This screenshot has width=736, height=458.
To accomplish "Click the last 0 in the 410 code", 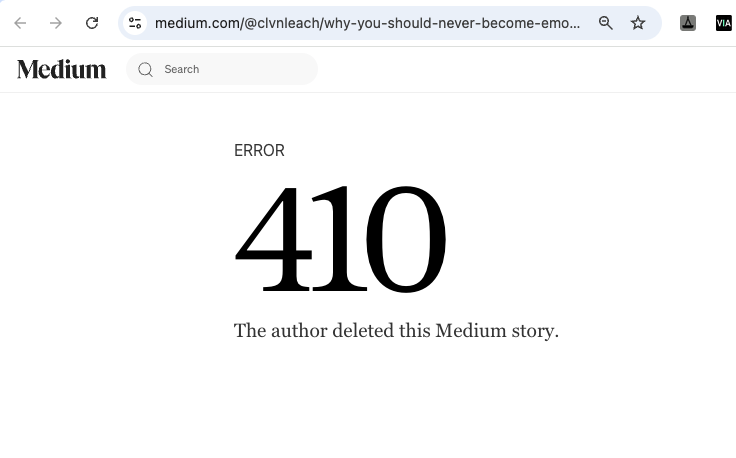I will coord(404,240).
